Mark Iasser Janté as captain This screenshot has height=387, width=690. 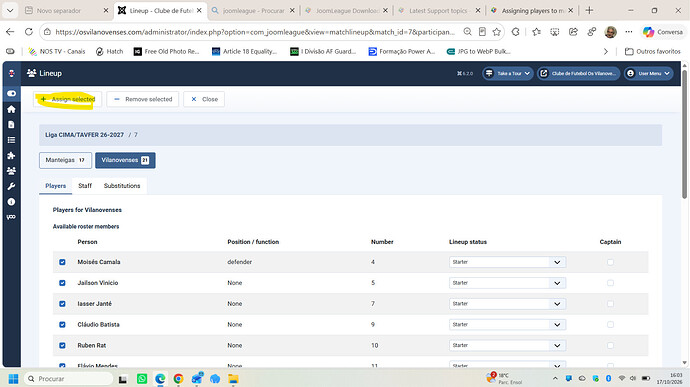pyautogui.click(x=610, y=304)
